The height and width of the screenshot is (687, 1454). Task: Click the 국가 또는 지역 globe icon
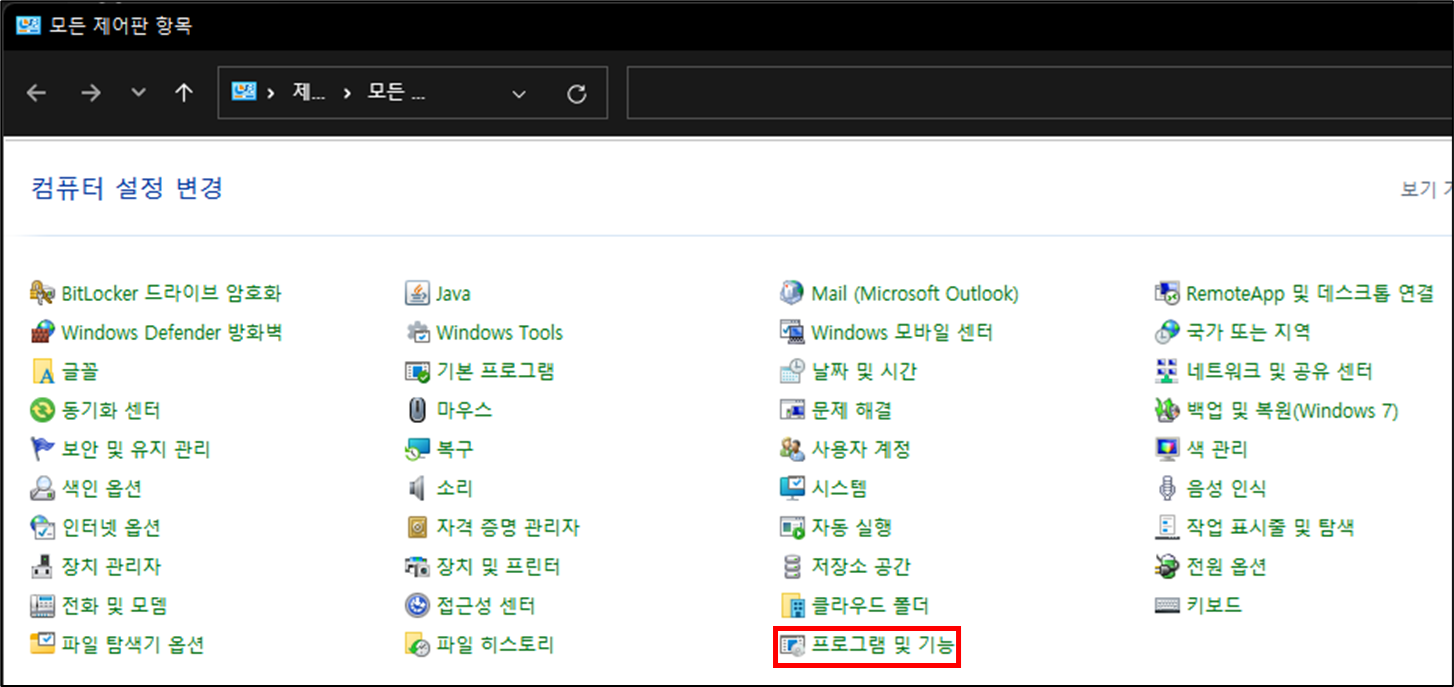point(1167,332)
